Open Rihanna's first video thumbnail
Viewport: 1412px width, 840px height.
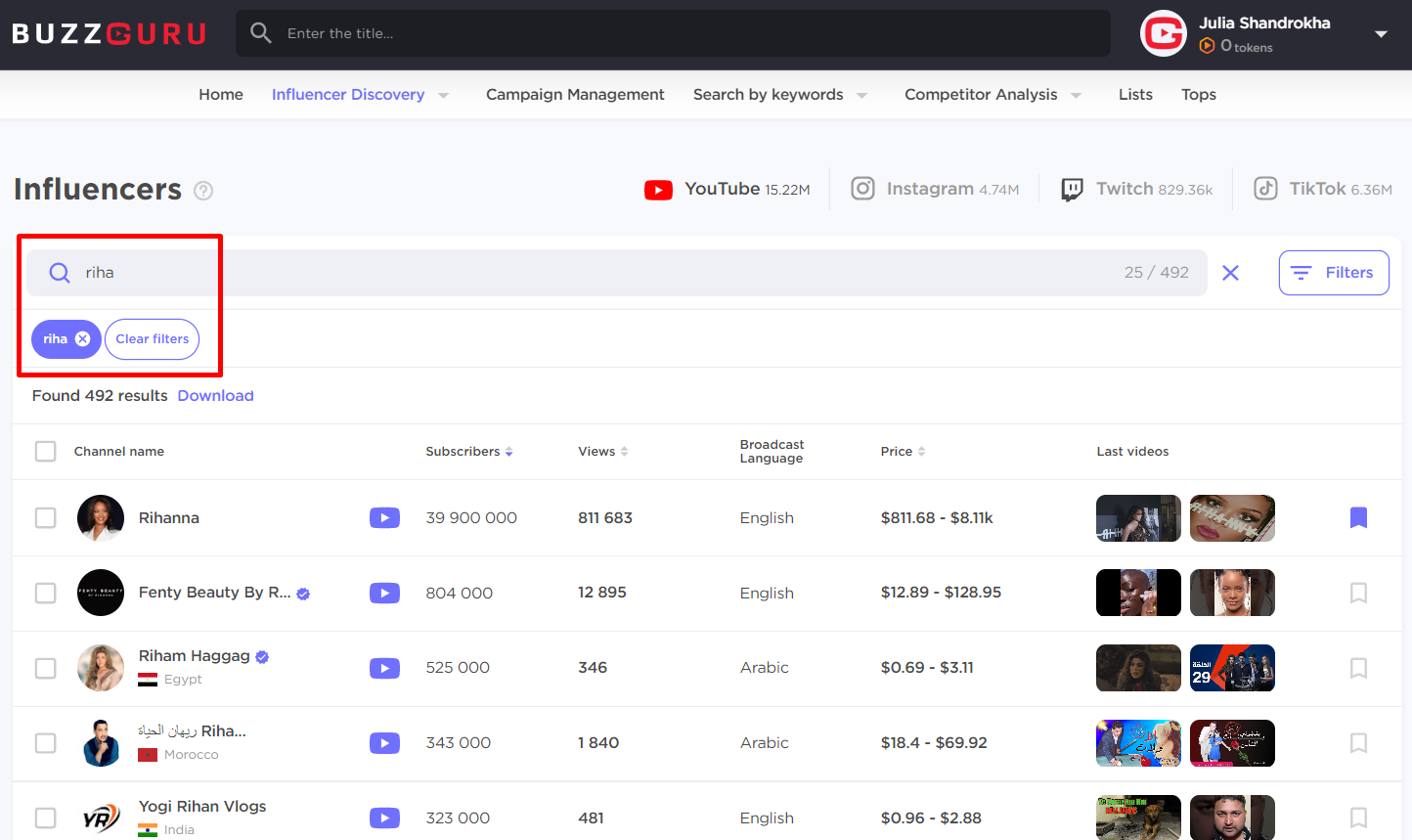[1138, 518]
